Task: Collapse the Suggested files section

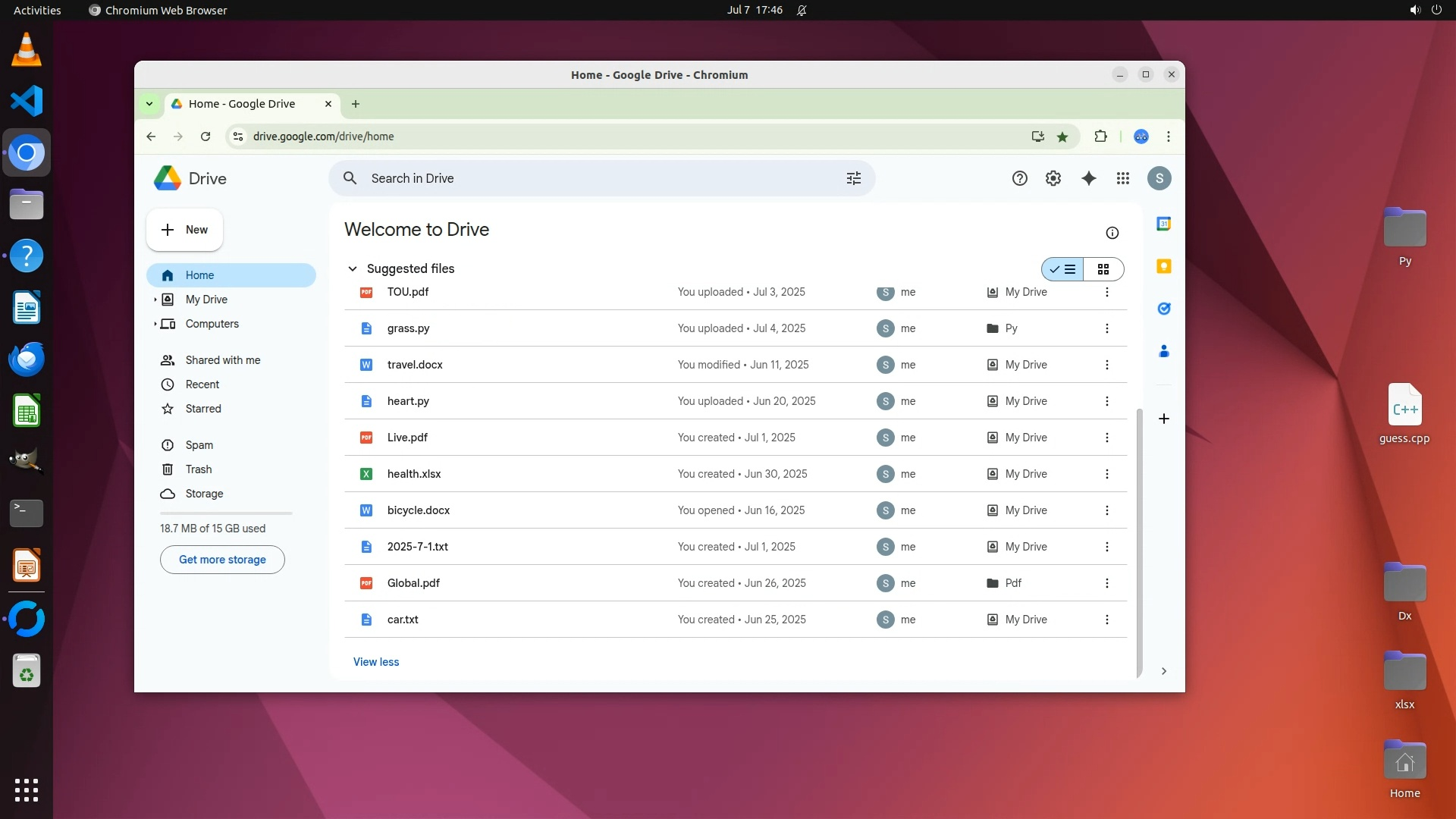Action: click(353, 268)
